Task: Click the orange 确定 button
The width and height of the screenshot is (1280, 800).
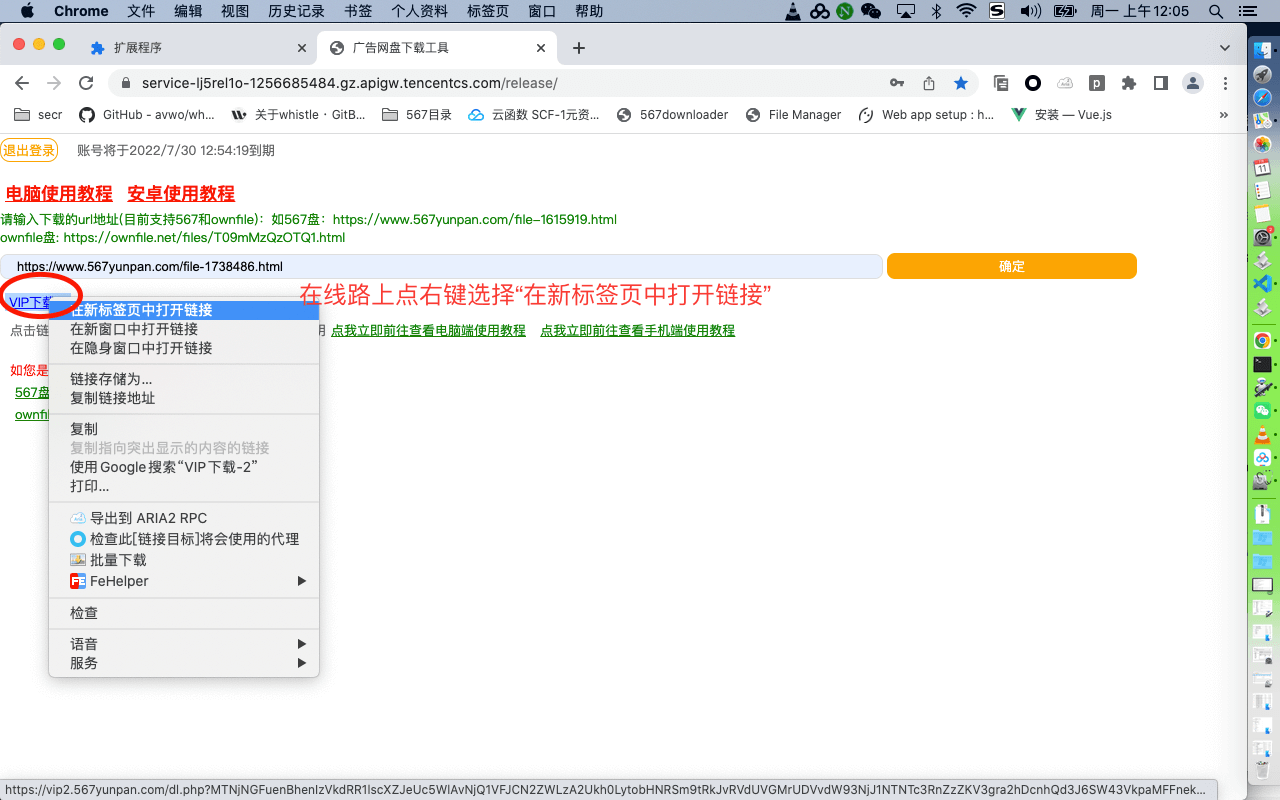Action: coord(1011,266)
